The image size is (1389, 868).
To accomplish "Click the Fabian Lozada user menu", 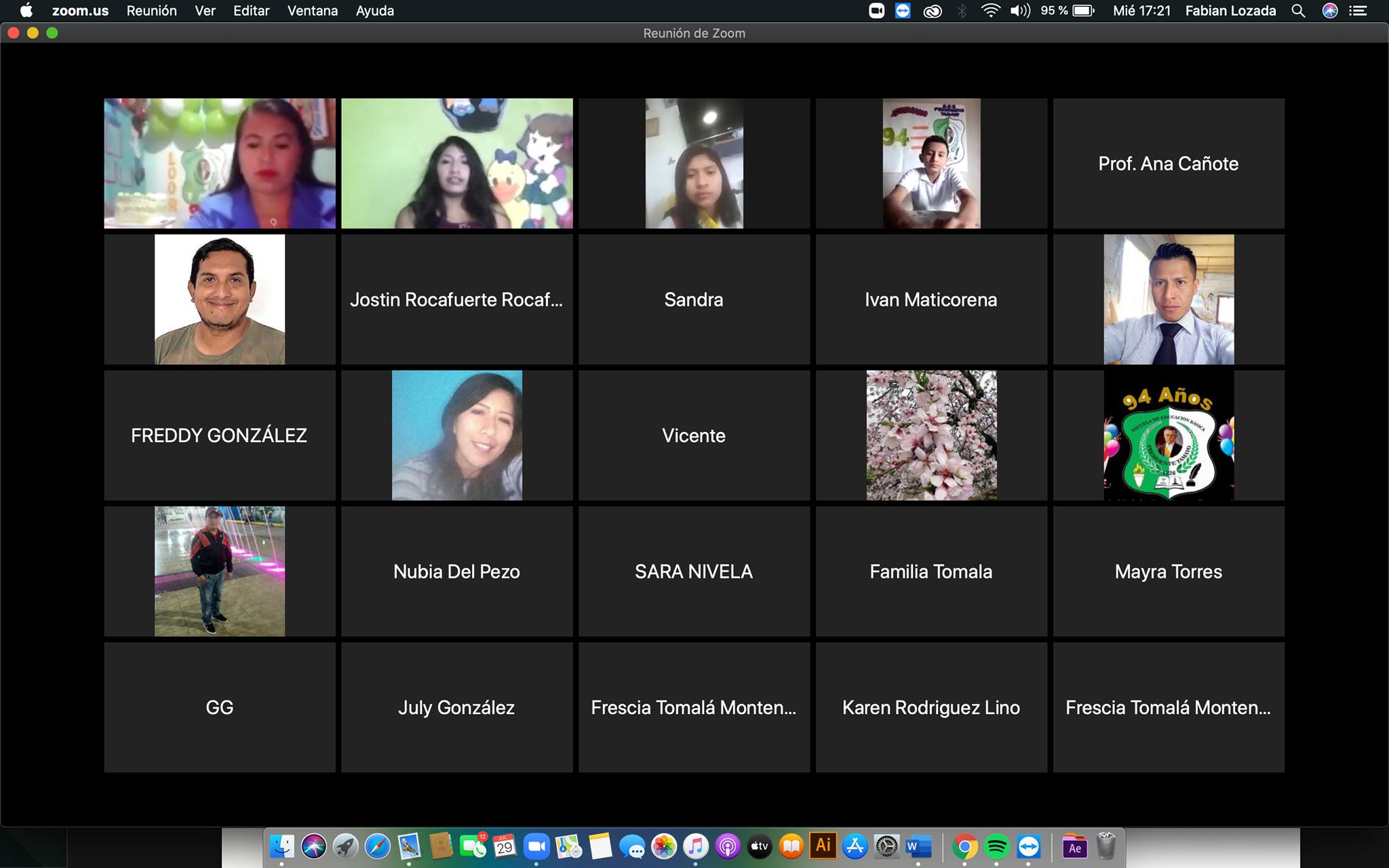I will (x=1230, y=11).
